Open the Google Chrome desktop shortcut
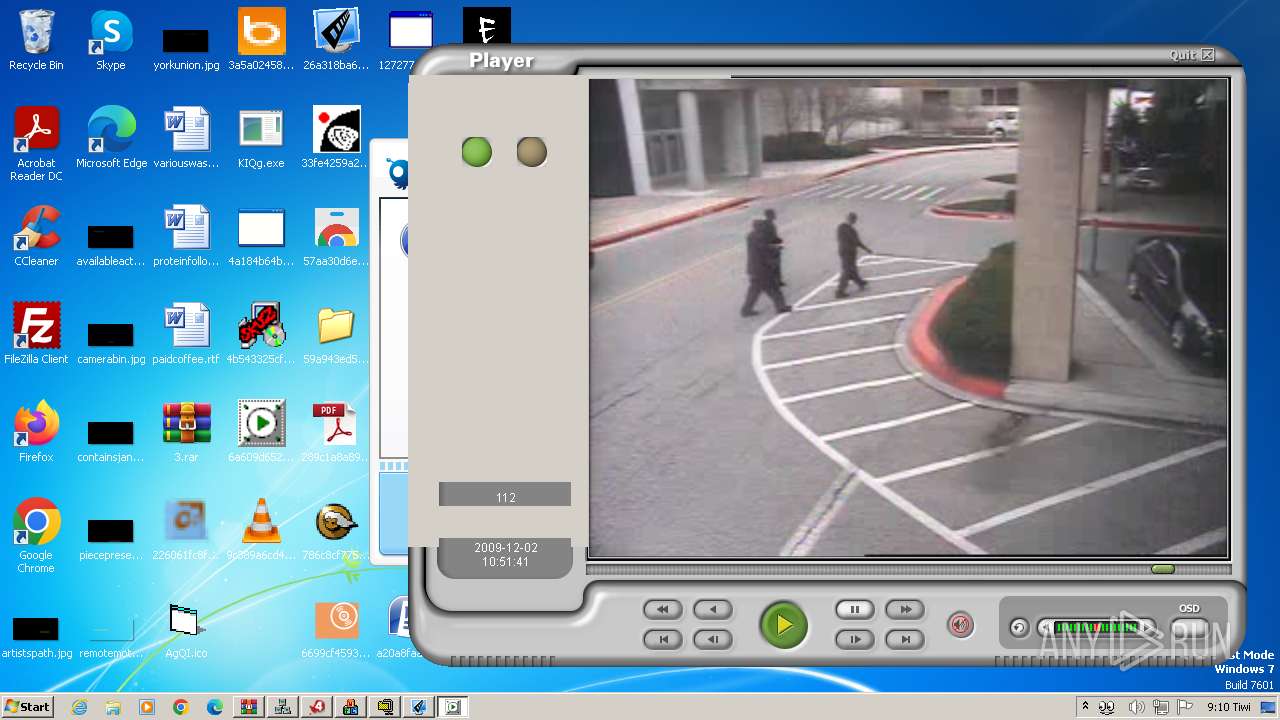This screenshot has width=1280, height=720. coord(36,536)
